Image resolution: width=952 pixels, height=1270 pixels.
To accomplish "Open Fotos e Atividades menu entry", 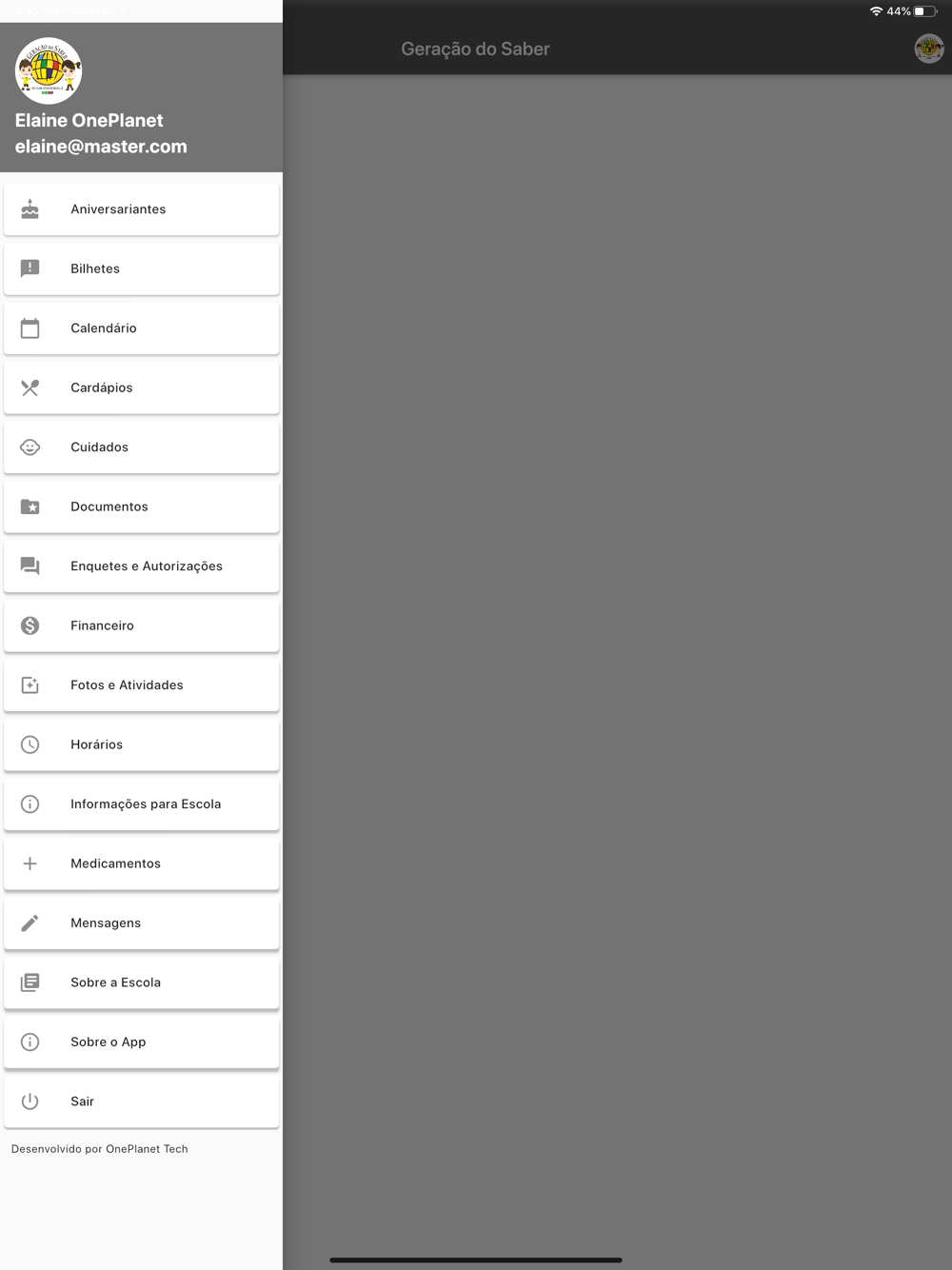I will [142, 685].
